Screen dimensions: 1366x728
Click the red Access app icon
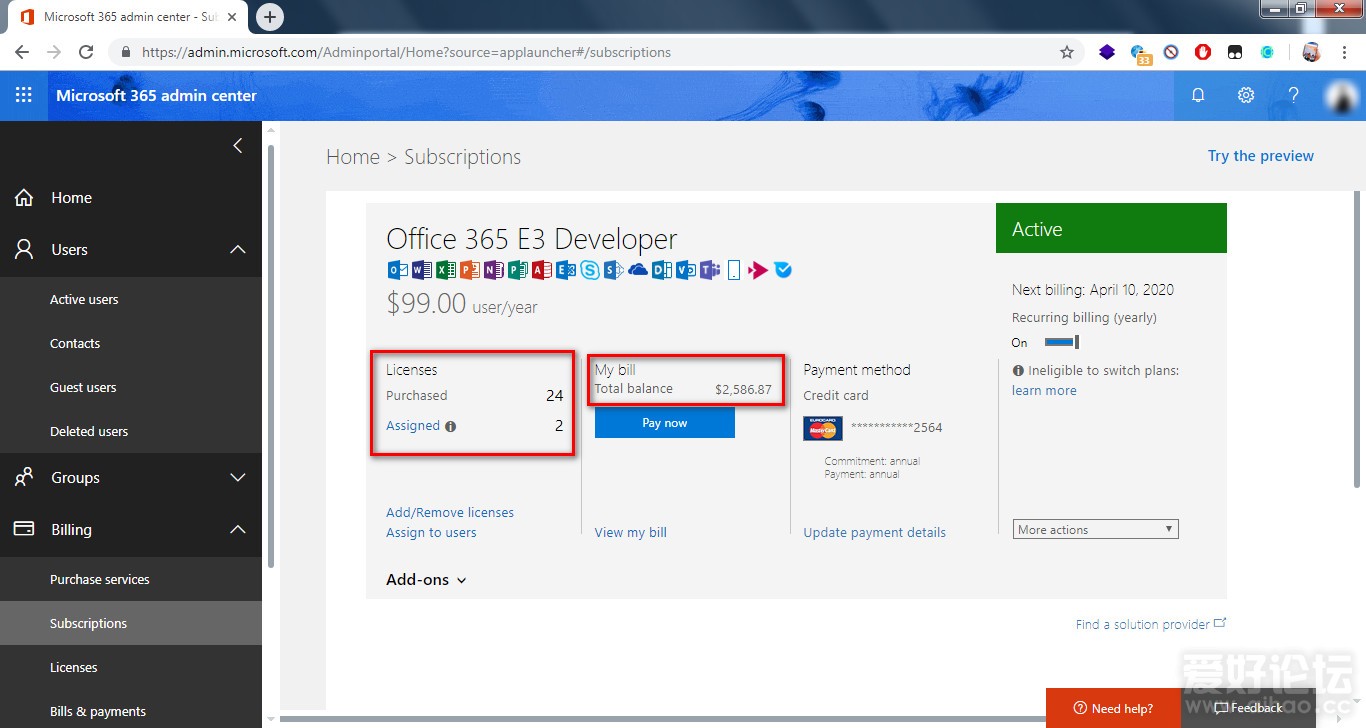click(542, 270)
